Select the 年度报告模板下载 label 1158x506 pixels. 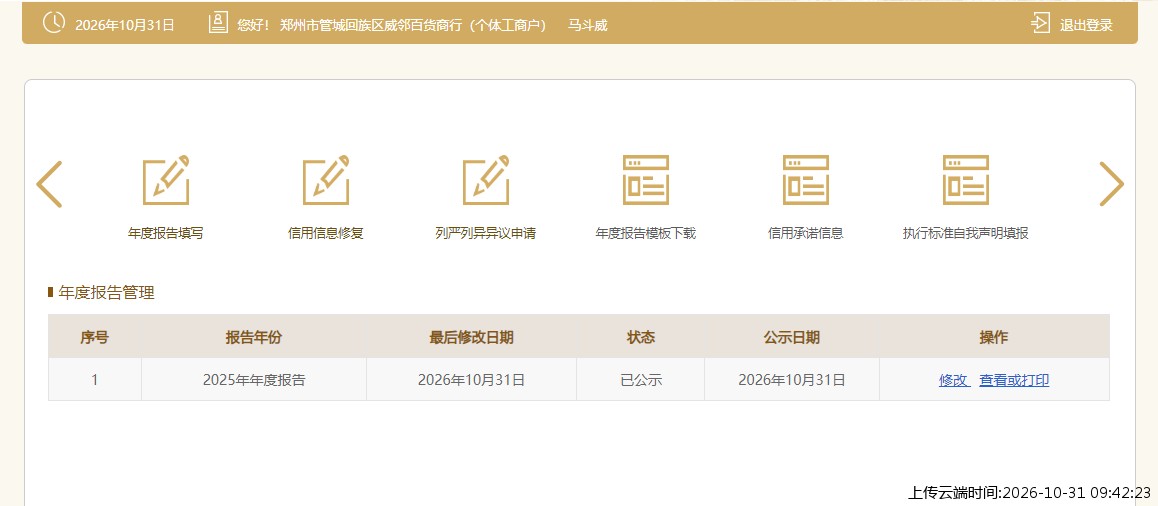(645, 233)
